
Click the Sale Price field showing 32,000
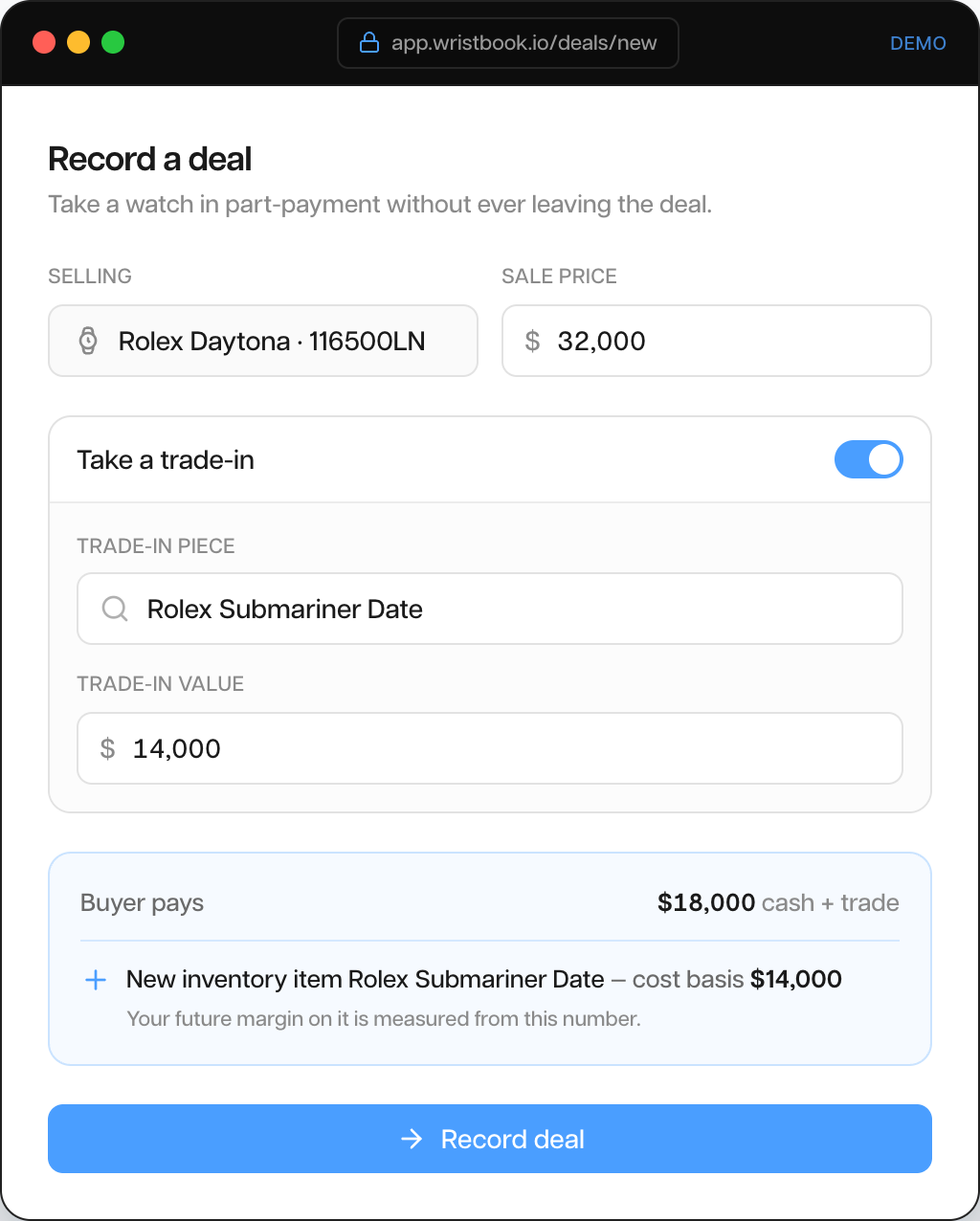coord(717,341)
